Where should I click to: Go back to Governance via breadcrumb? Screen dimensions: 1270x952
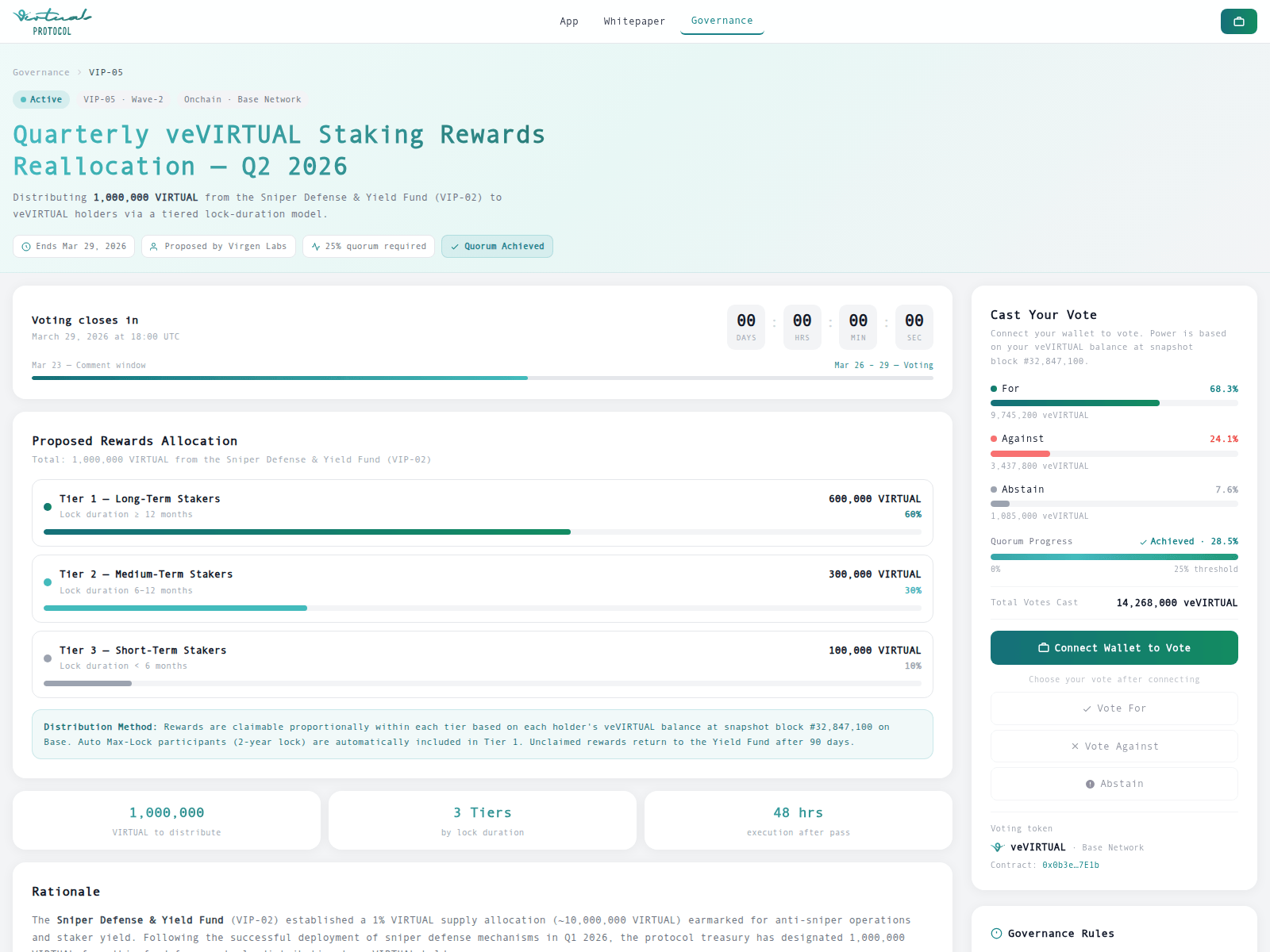click(41, 72)
